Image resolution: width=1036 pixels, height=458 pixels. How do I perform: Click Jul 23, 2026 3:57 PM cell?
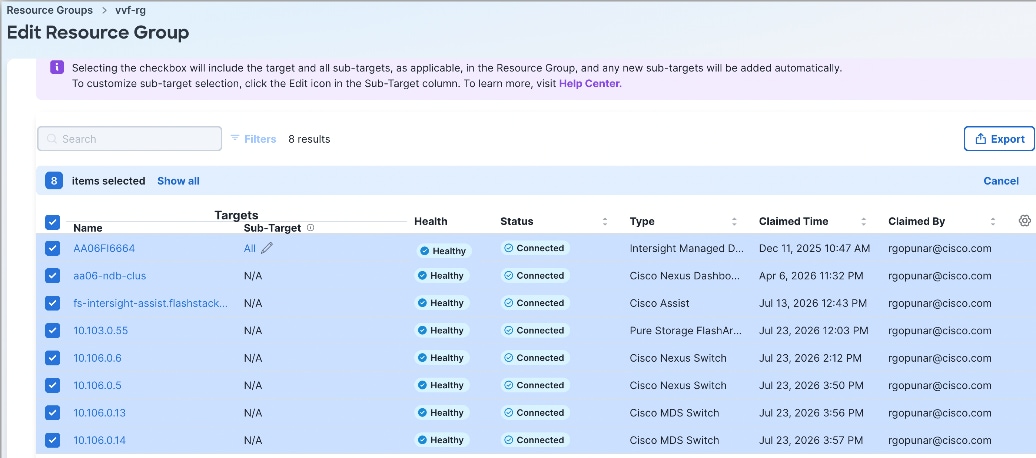click(x=811, y=440)
